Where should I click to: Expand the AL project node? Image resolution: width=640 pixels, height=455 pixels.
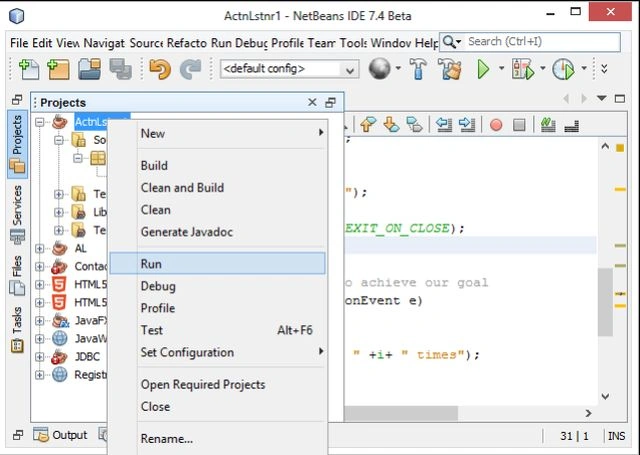[40, 248]
